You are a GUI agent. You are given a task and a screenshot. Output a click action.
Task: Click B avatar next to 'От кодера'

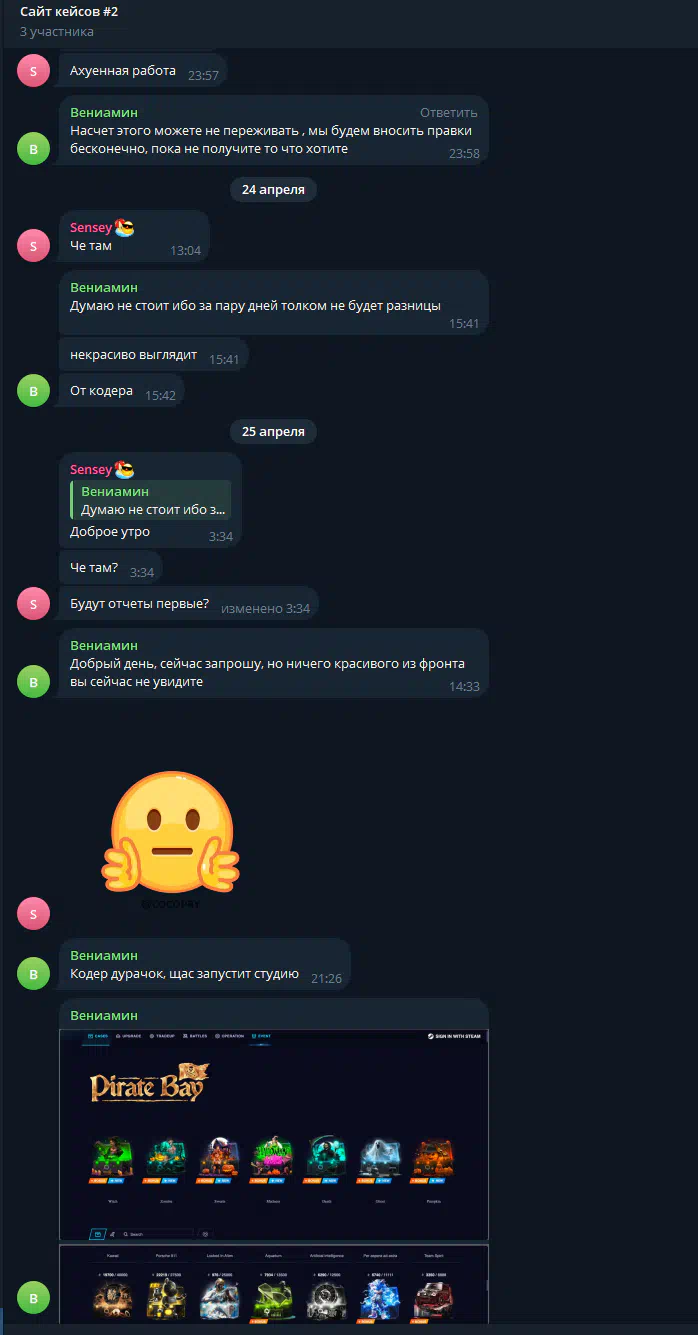coord(33,391)
